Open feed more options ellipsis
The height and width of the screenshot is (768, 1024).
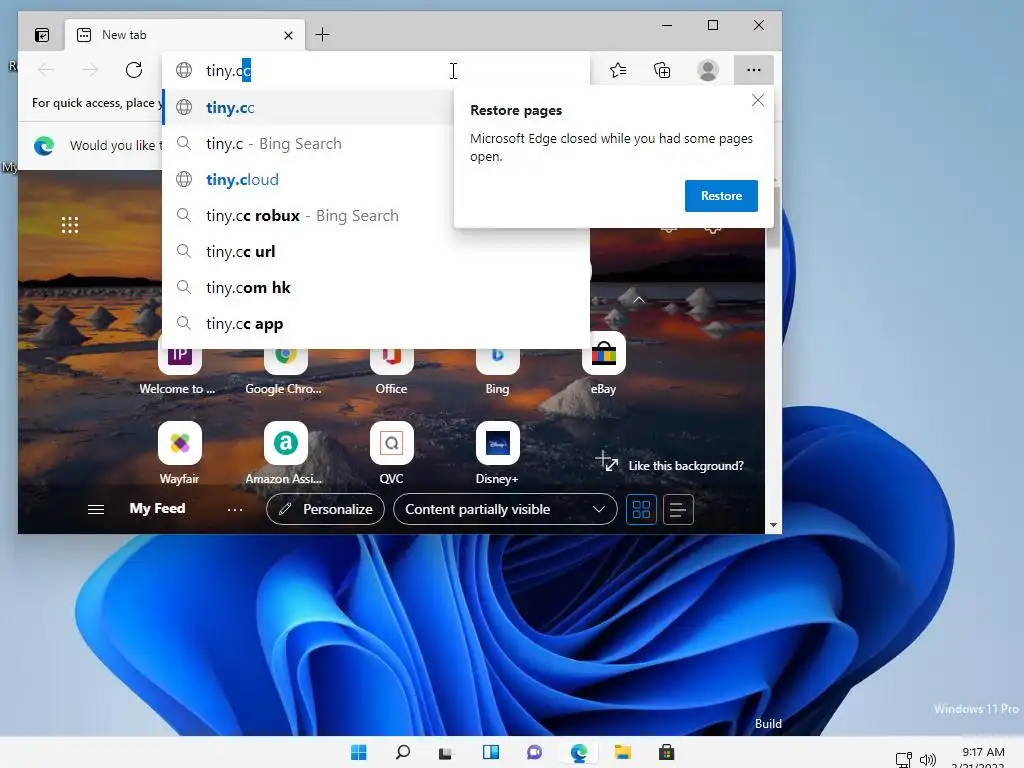[234, 509]
